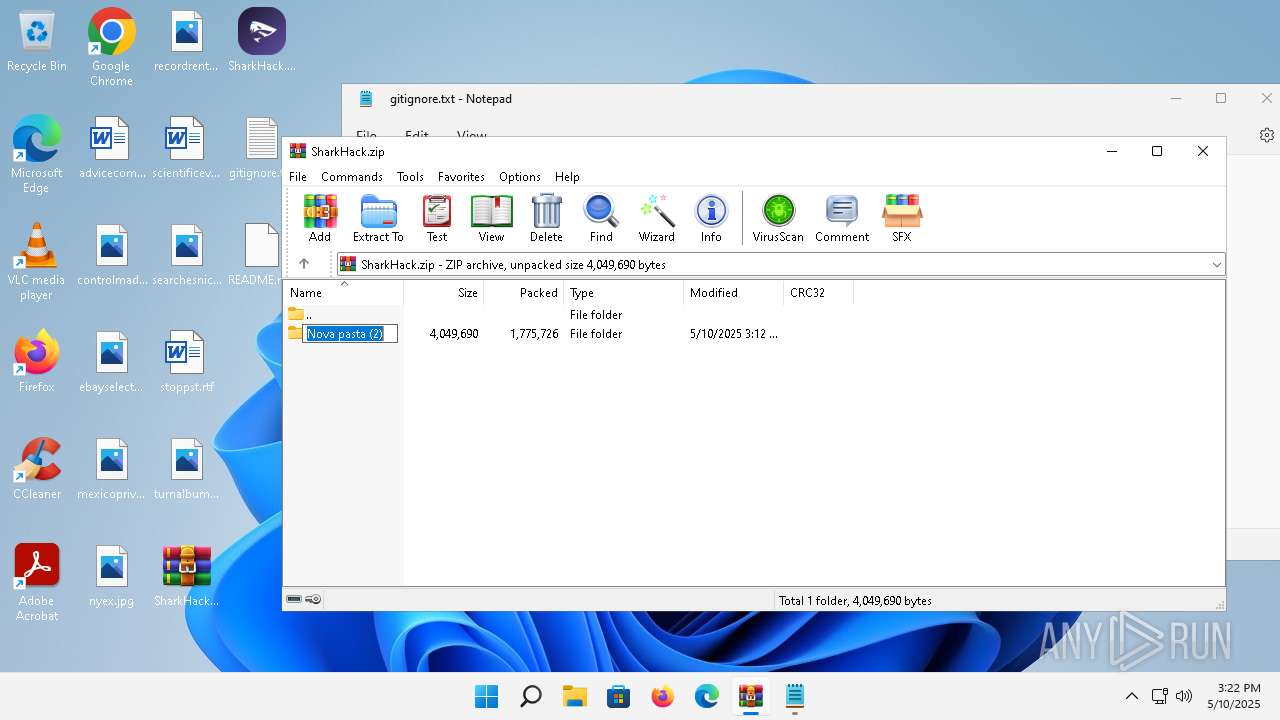Screen dimensions: 1280x720
Task: Select scientificev Word document on desktop
Action: [187, 148]
